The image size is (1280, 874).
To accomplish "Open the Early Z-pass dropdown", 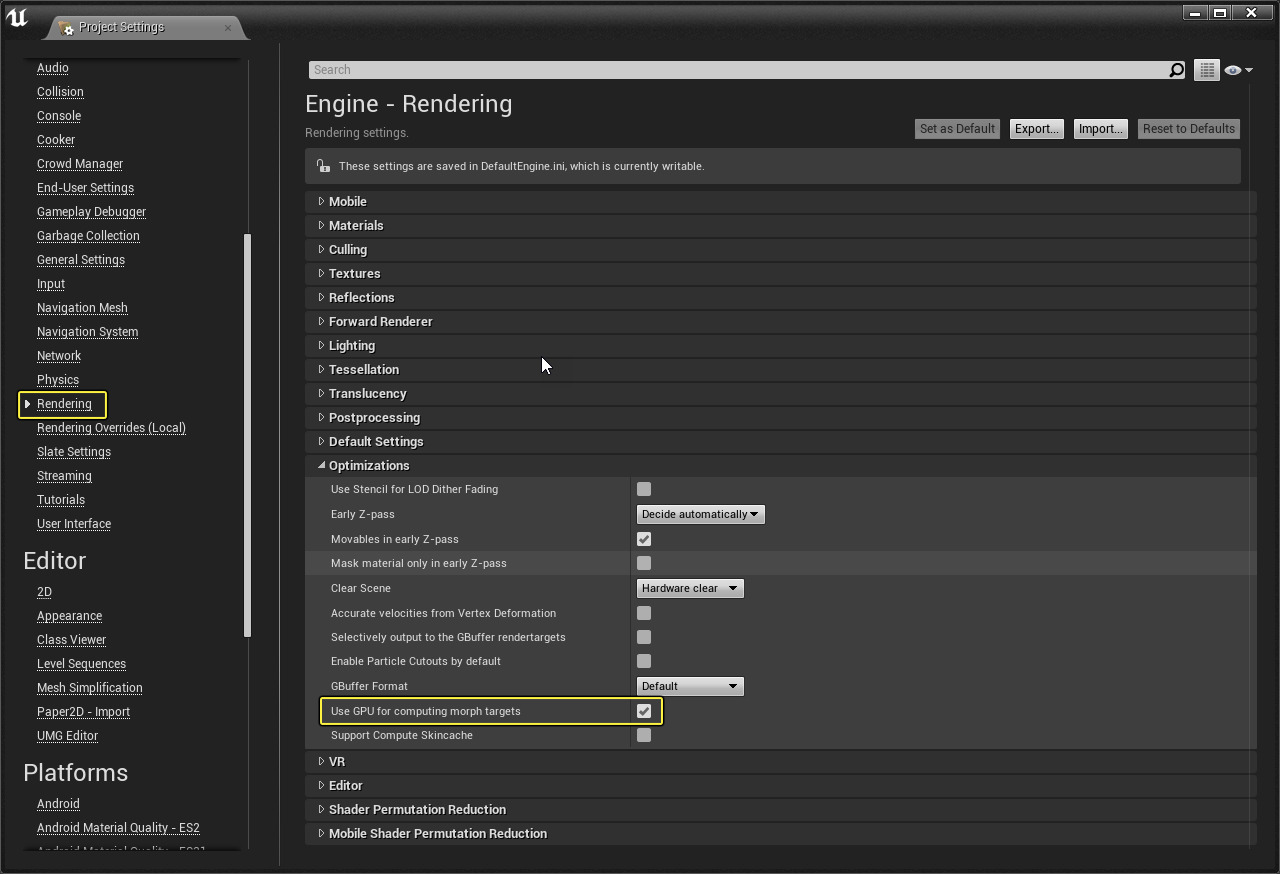I will 700,514.
